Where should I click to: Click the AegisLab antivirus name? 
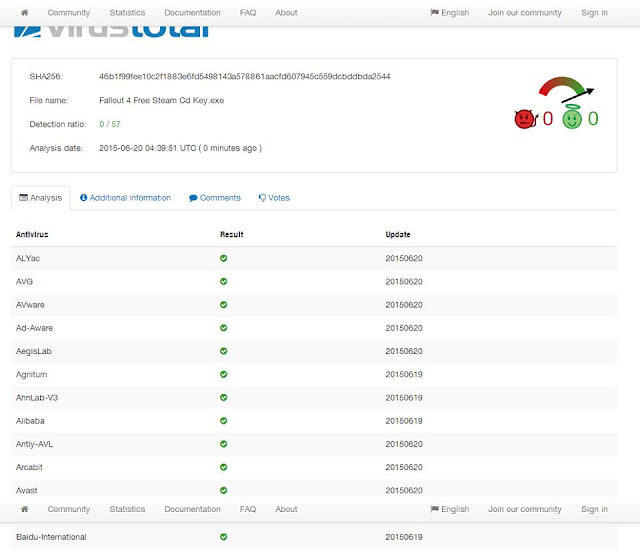click(33, 351)
